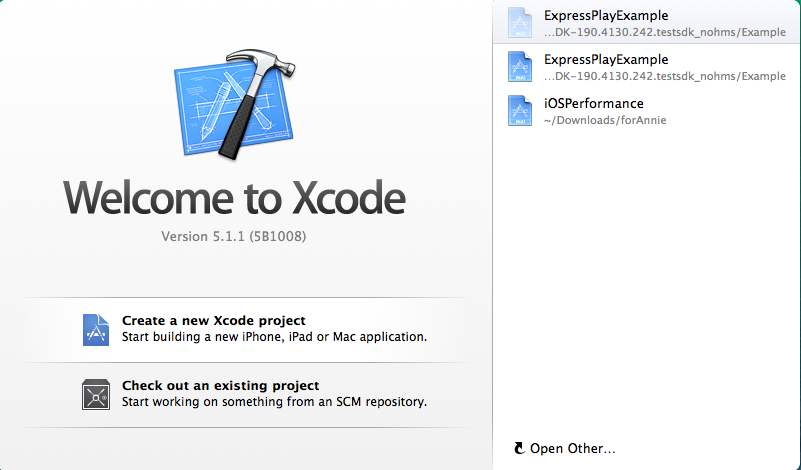
Task: Select the highlighted first ExpressPlayExample project file icon
Action: click(x=518, y=23)
